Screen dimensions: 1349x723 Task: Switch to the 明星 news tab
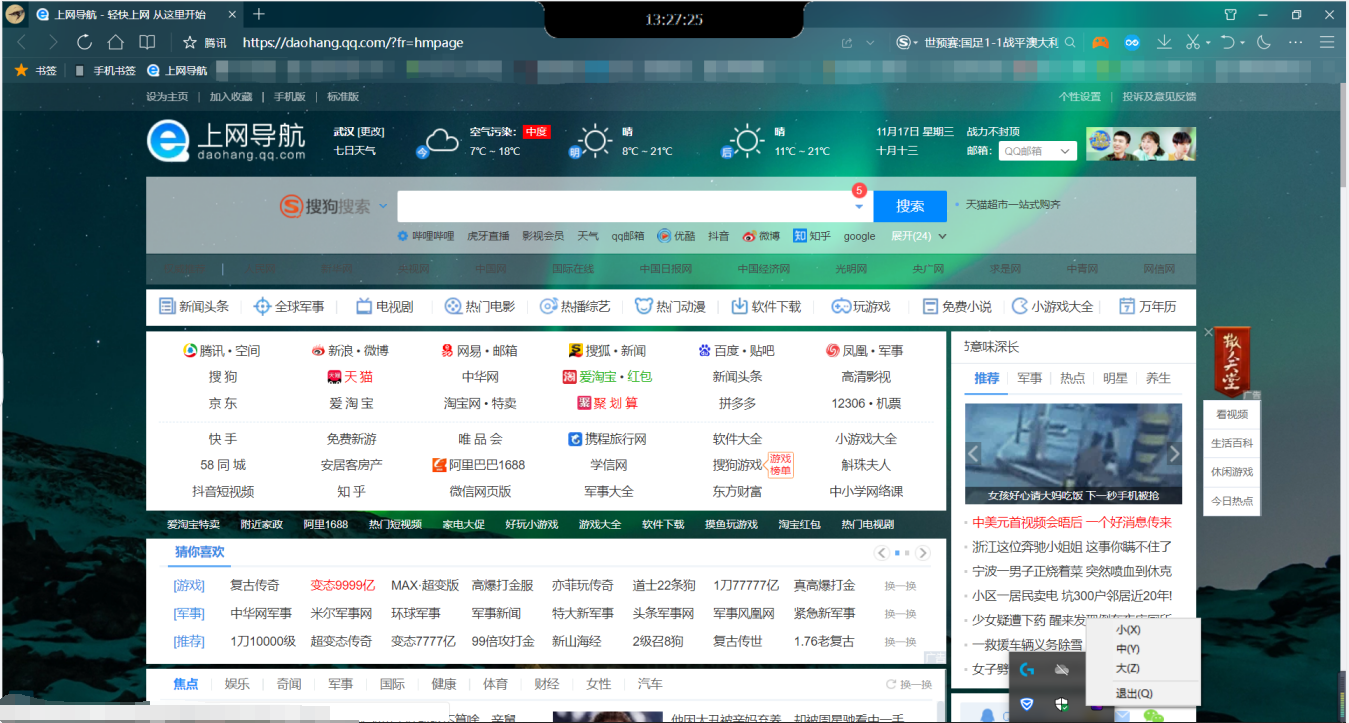[x=1116, y=378]
